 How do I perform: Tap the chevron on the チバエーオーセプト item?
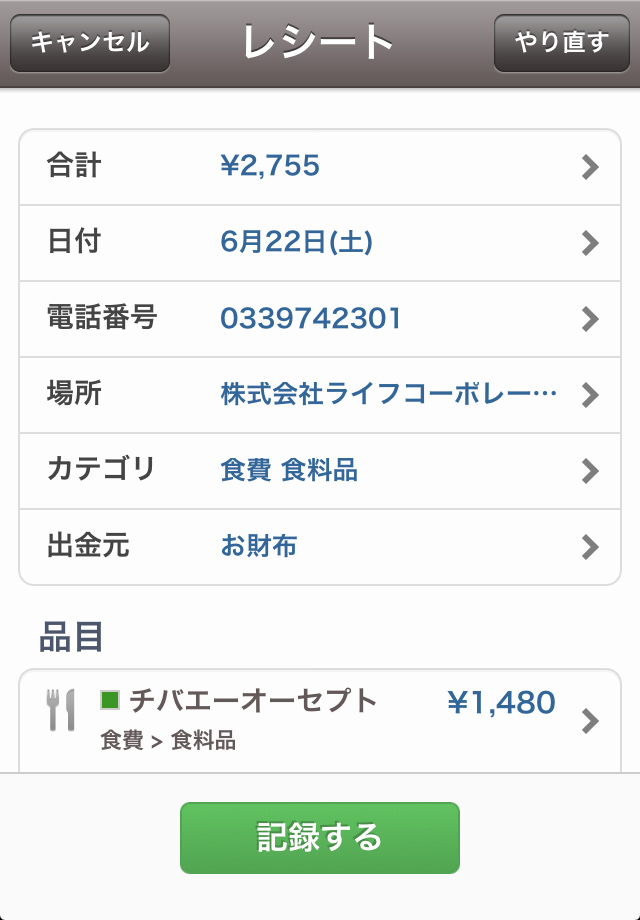tap(590, 720)
